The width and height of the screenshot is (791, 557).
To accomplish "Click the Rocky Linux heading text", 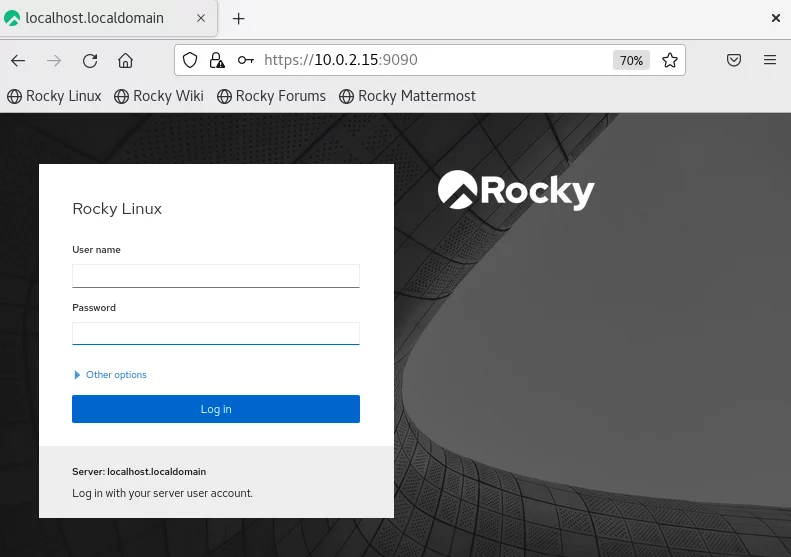I will click(117, 209).
